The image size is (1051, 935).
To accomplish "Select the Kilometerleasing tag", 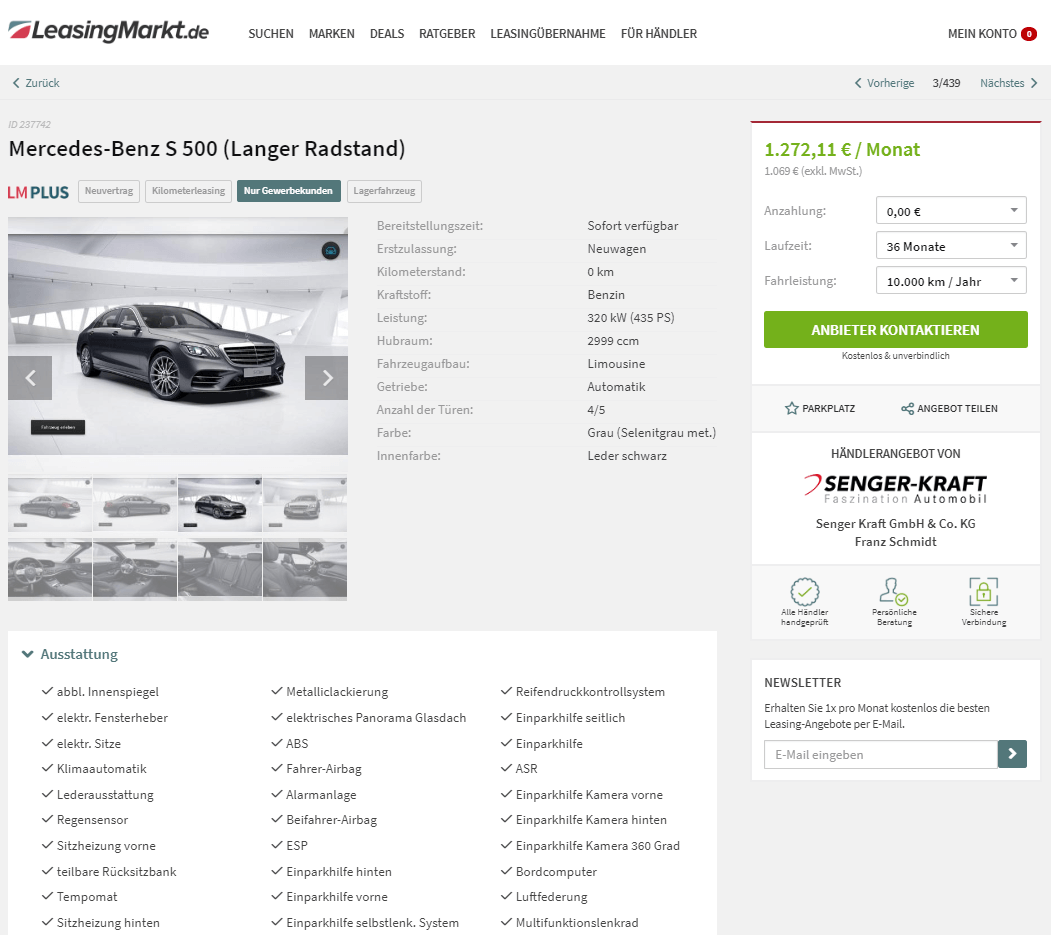I will (188, 191).
